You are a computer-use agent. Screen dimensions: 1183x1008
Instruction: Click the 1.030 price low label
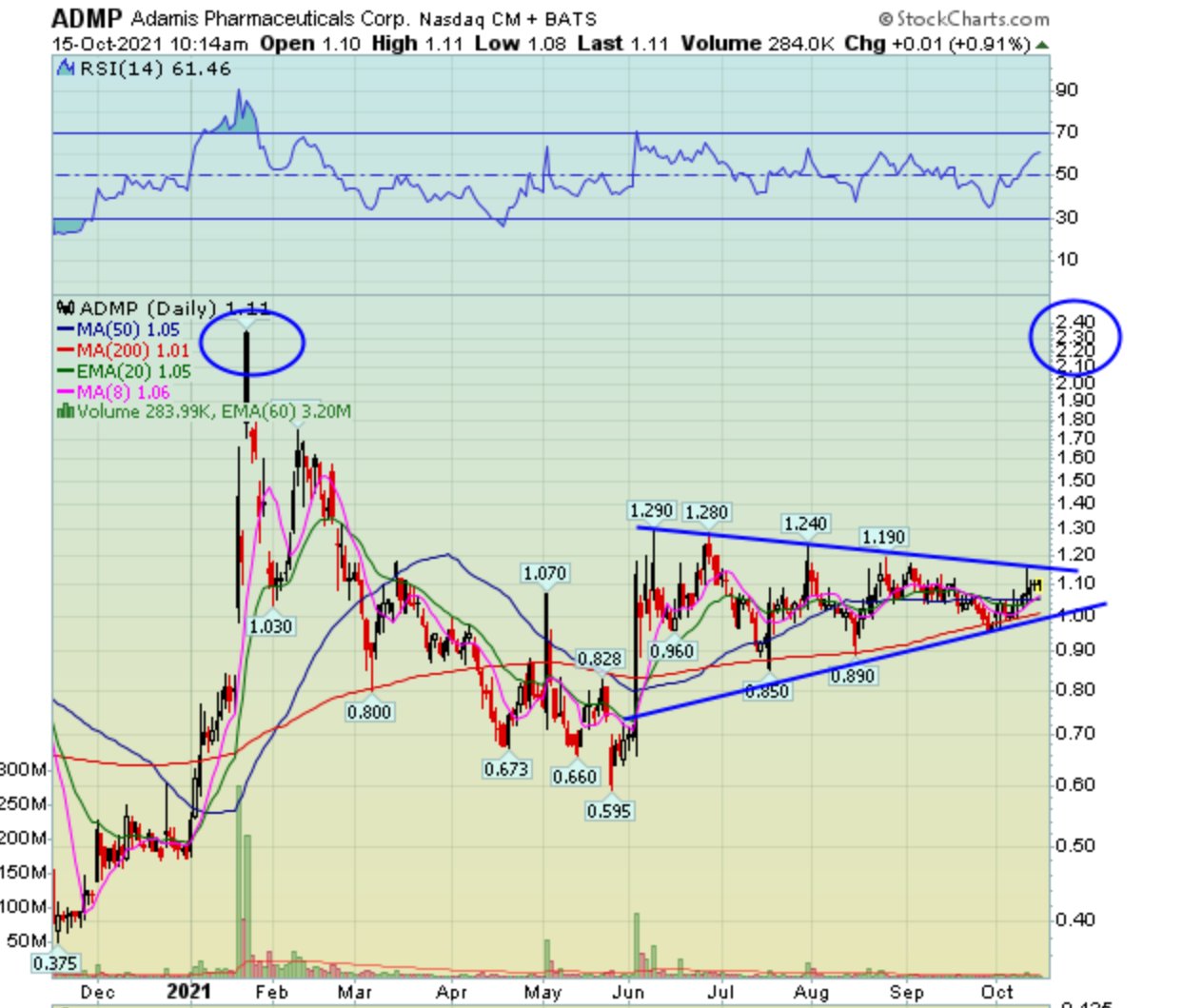pos(270,626)
